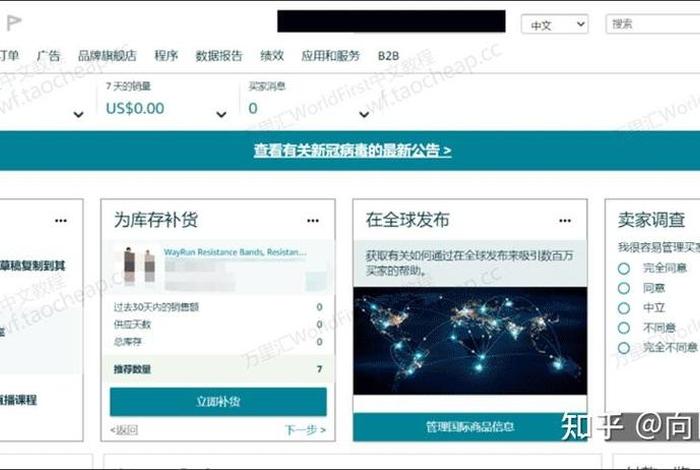Click the 供应天数 row

[x=218, y=324]
